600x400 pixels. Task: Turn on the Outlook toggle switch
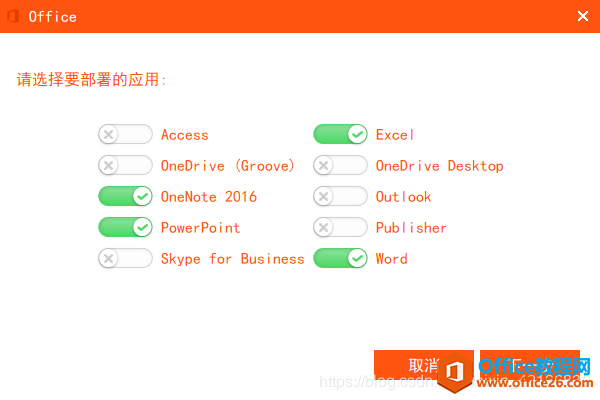pyautogui.click(x=340, y=196)
